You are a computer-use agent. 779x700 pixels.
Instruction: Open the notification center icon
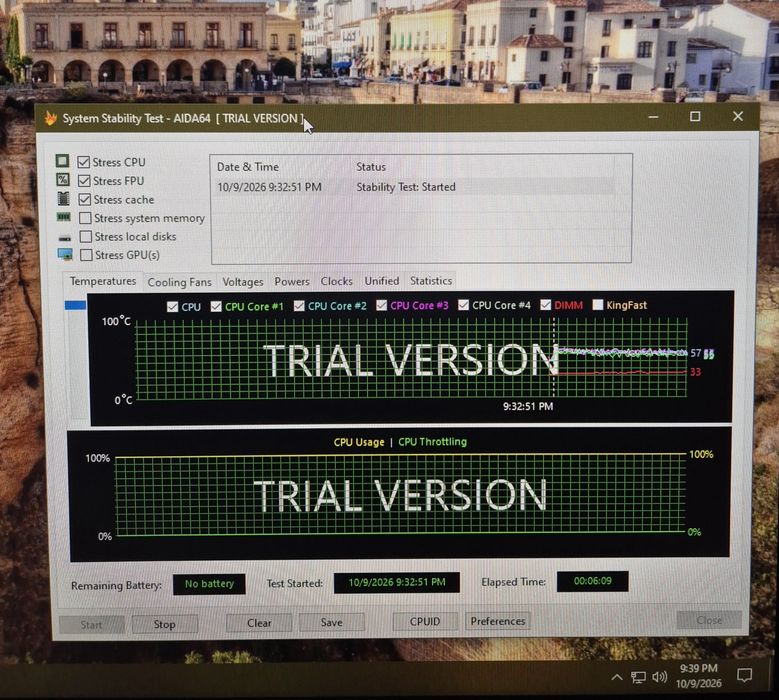744,675
